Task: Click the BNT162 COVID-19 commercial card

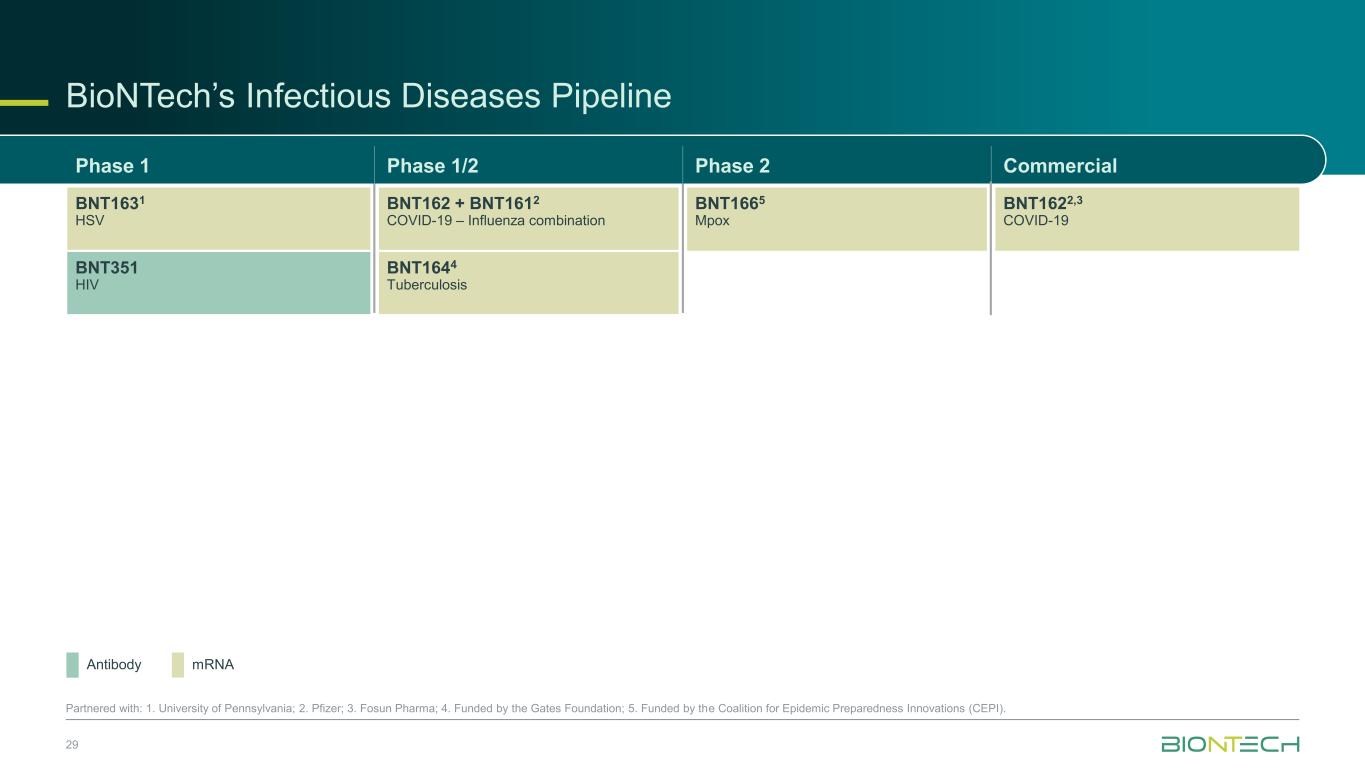Action: click(x=1147, y=218)
